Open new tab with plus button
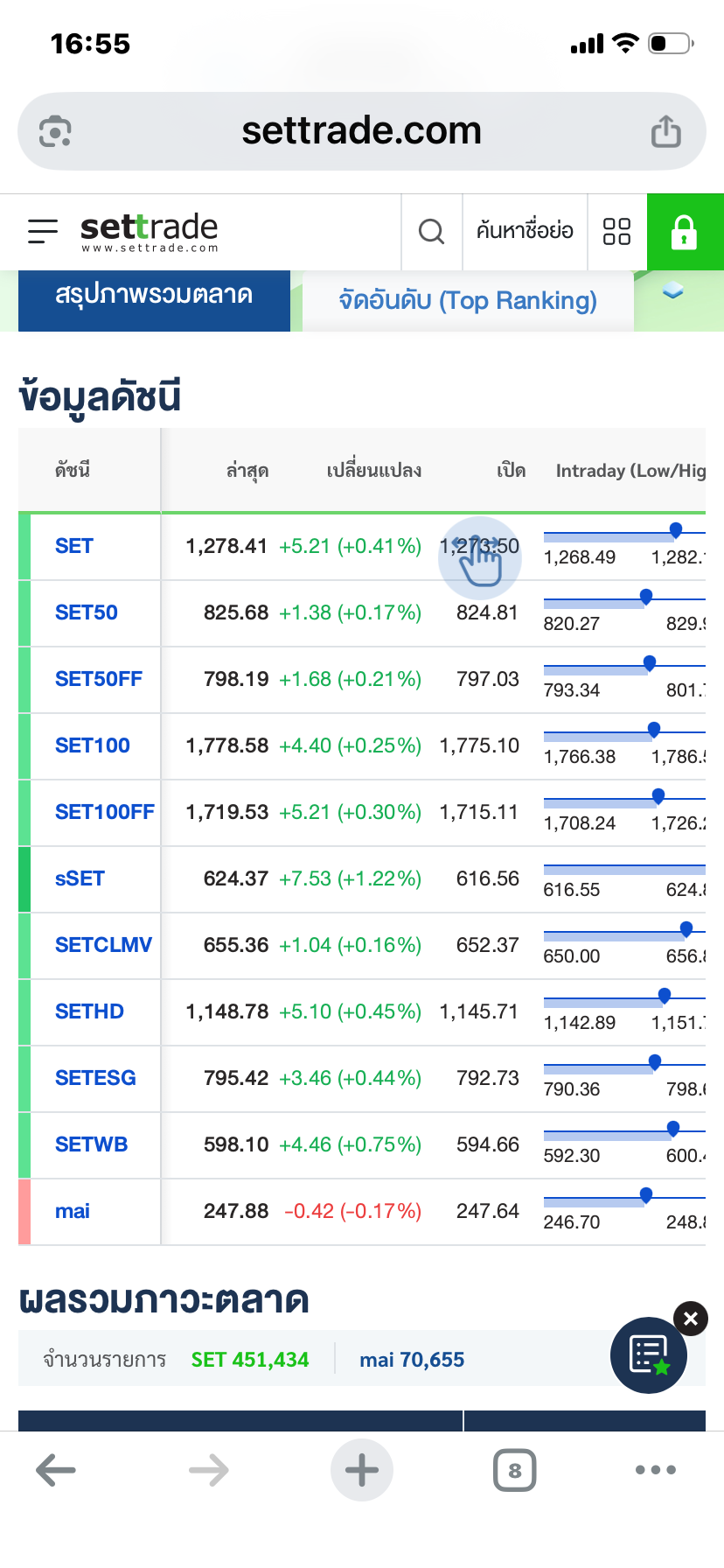This screenshot has height=1568, width=724. pos(362,1470)
